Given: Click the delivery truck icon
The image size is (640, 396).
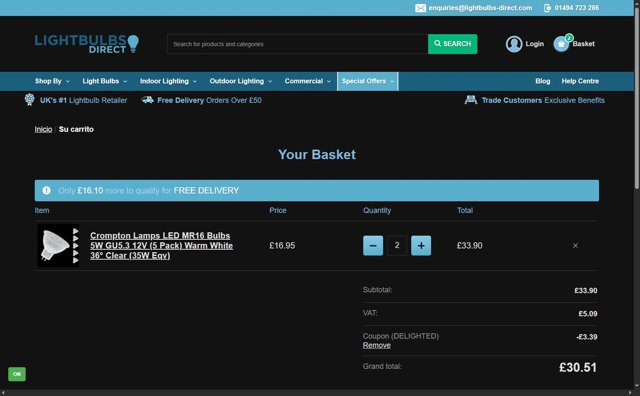Looking at the screenshot, I should click(x=147, y=100).
